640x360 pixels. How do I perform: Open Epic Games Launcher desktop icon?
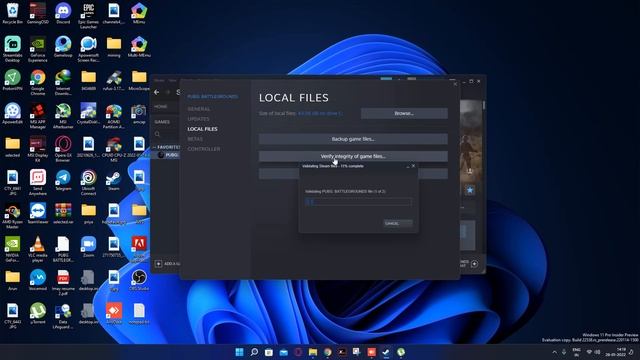[x=89, y=16]
